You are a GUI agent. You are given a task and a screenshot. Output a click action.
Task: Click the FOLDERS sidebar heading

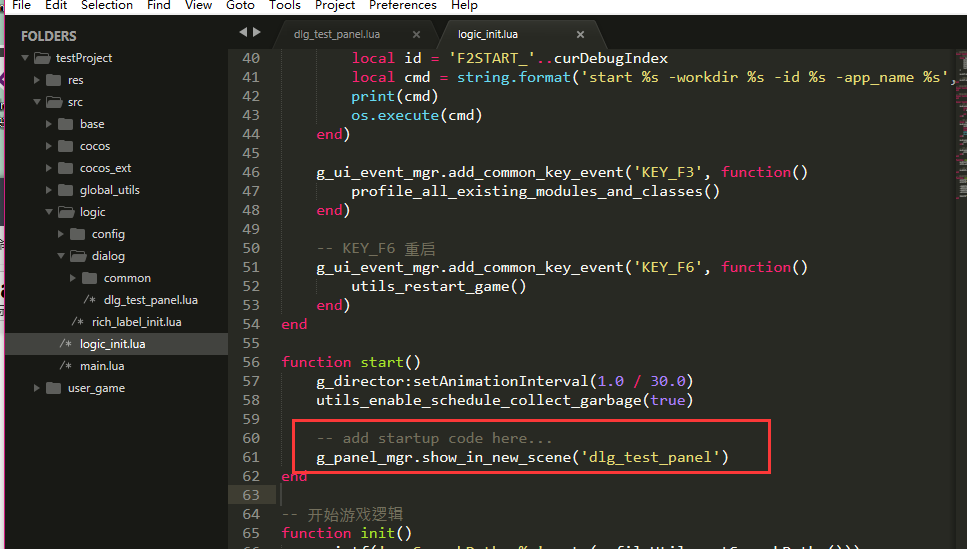(49, 36)
